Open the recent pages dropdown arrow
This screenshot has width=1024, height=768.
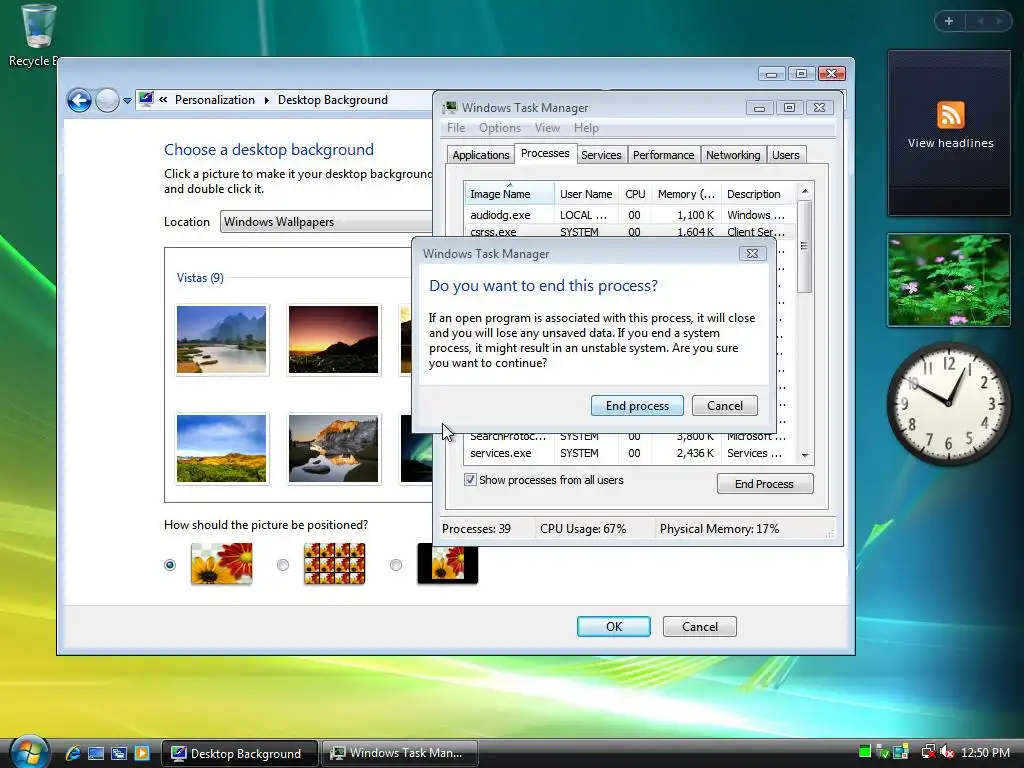coord(127,101)
